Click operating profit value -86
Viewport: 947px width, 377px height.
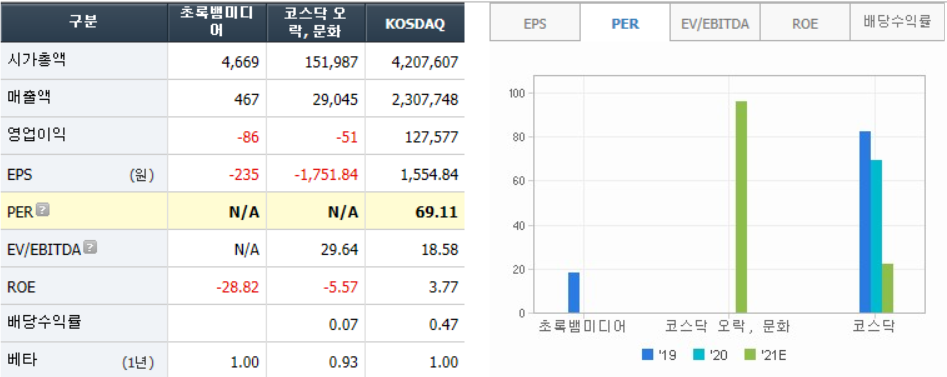[x=248, y=137]
